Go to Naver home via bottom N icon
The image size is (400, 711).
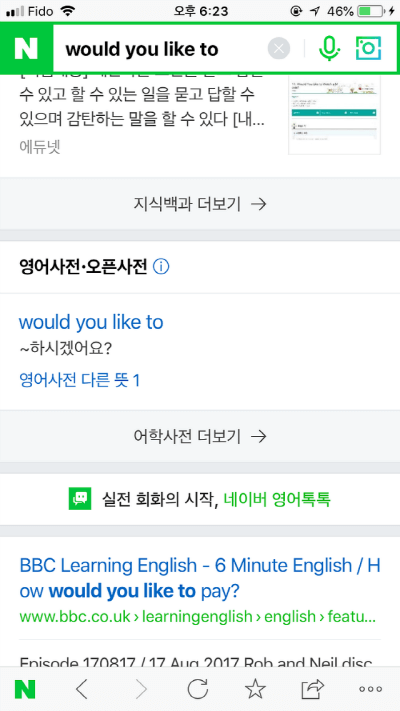point(25,689)
